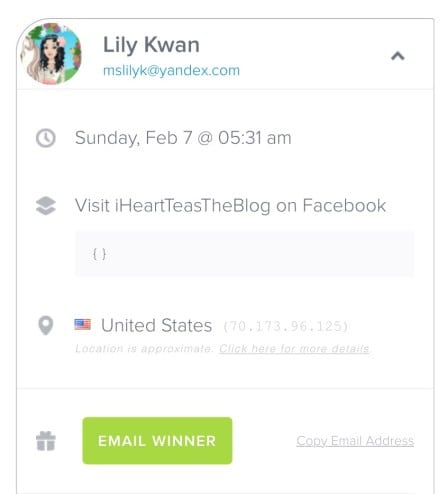Click the gray box containing empty braces
Screen dimensions: 446x494
[244, 254]
